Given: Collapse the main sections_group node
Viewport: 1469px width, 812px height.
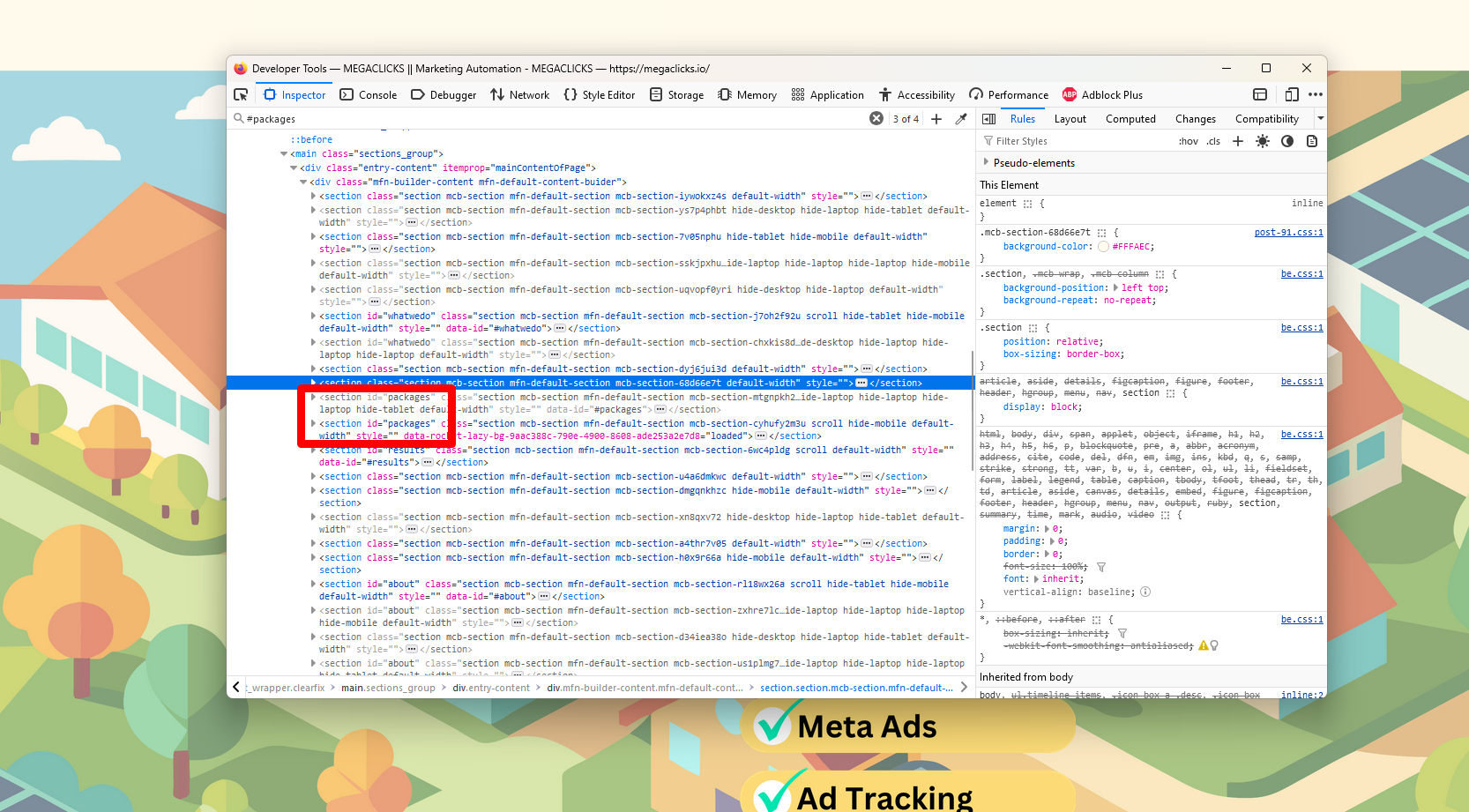Looking at the screenshot, I should [x=284, y=153].
